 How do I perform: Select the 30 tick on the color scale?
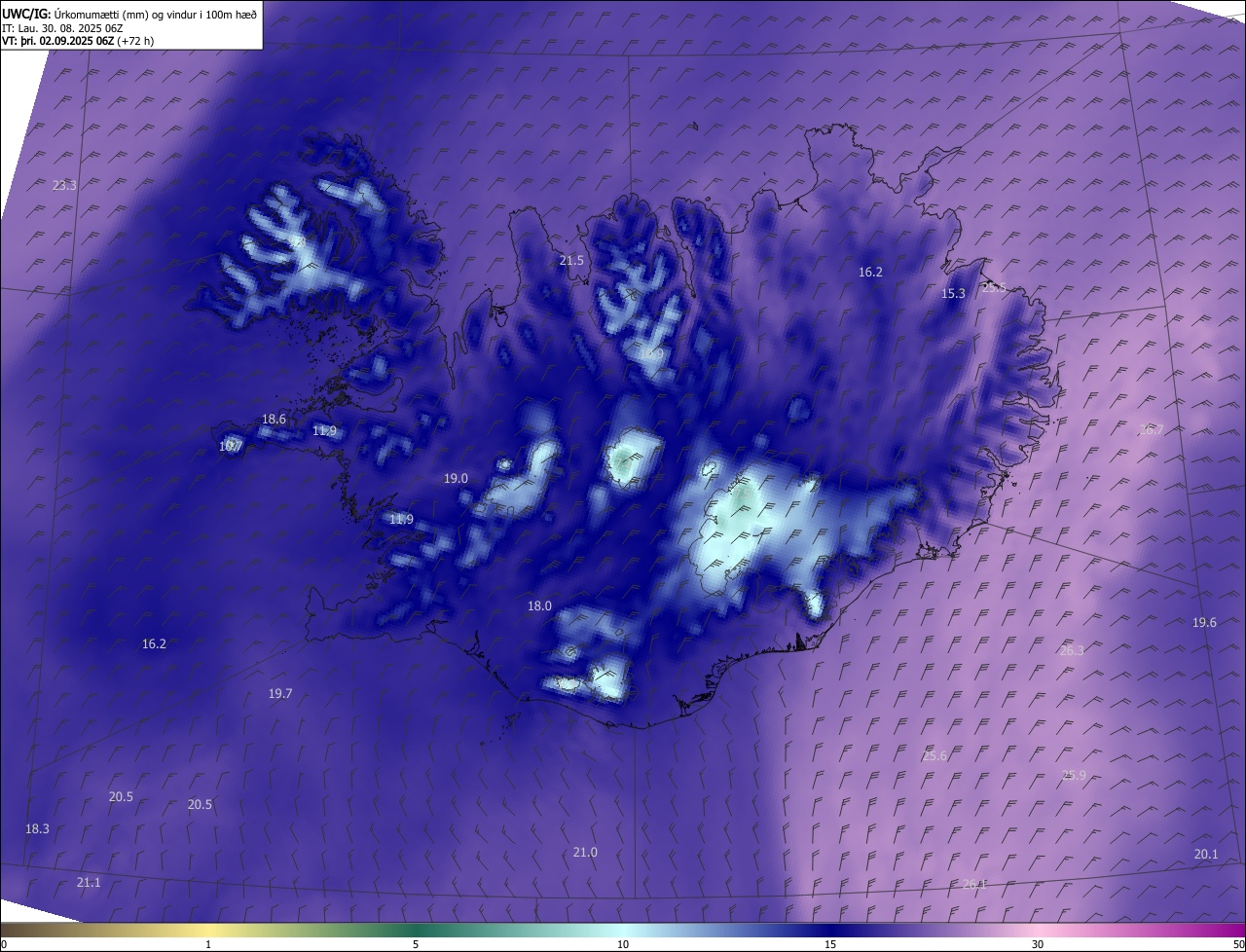coord(1038,944)
